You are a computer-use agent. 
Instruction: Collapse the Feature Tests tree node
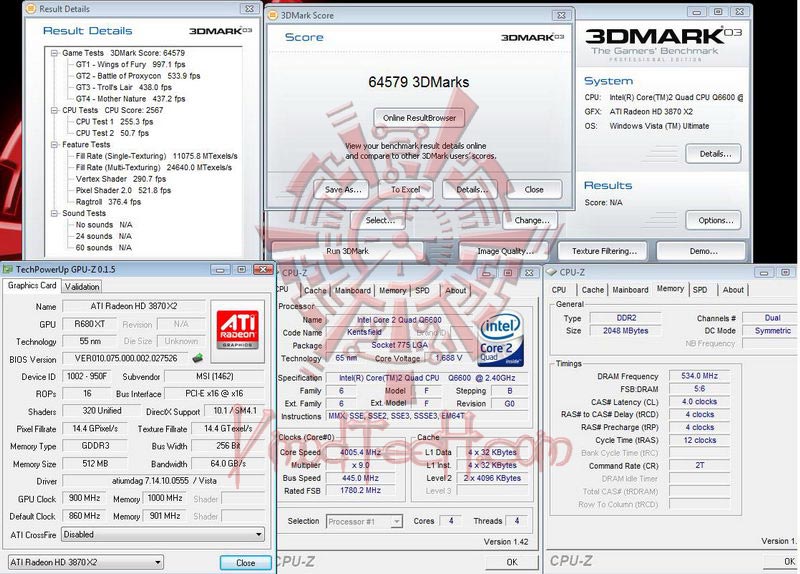(x=54, y=145)
